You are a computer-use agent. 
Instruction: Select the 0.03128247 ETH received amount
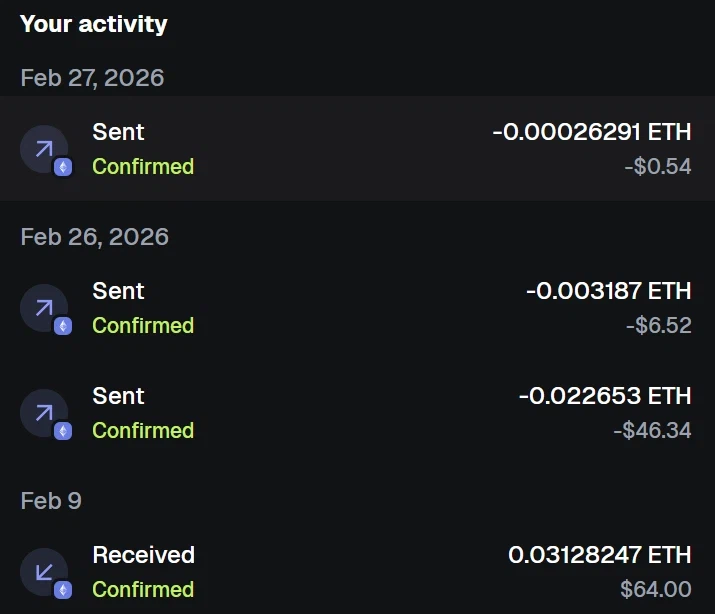(599, 555)
